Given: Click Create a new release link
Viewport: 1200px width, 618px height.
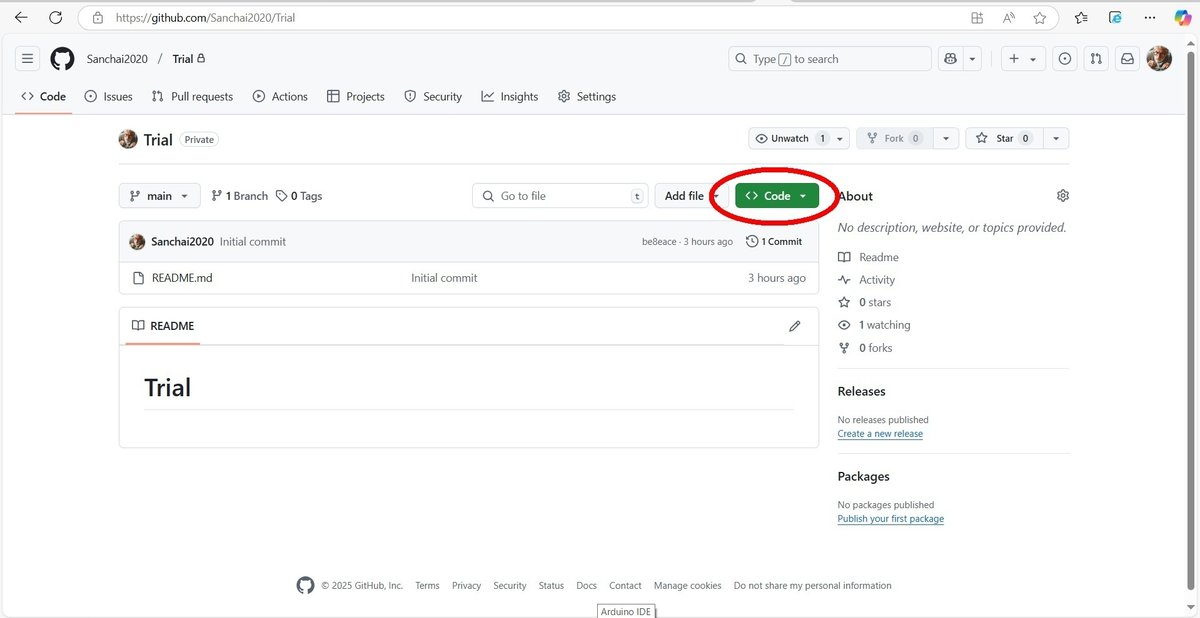Looking at the screenshot, I should pyautogui.click(x=880, y=434).
